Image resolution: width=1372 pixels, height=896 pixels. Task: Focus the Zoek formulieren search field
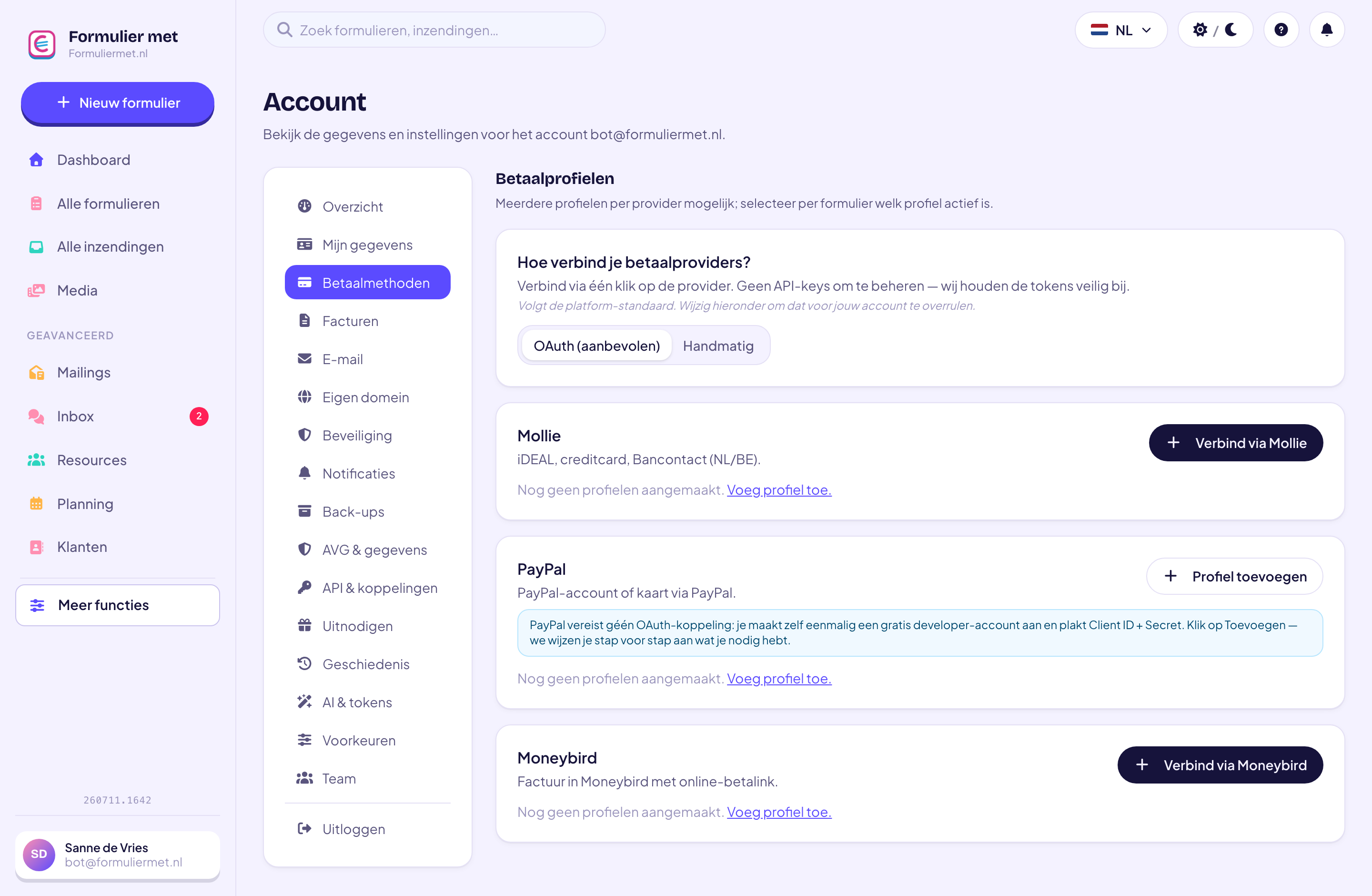434,30
